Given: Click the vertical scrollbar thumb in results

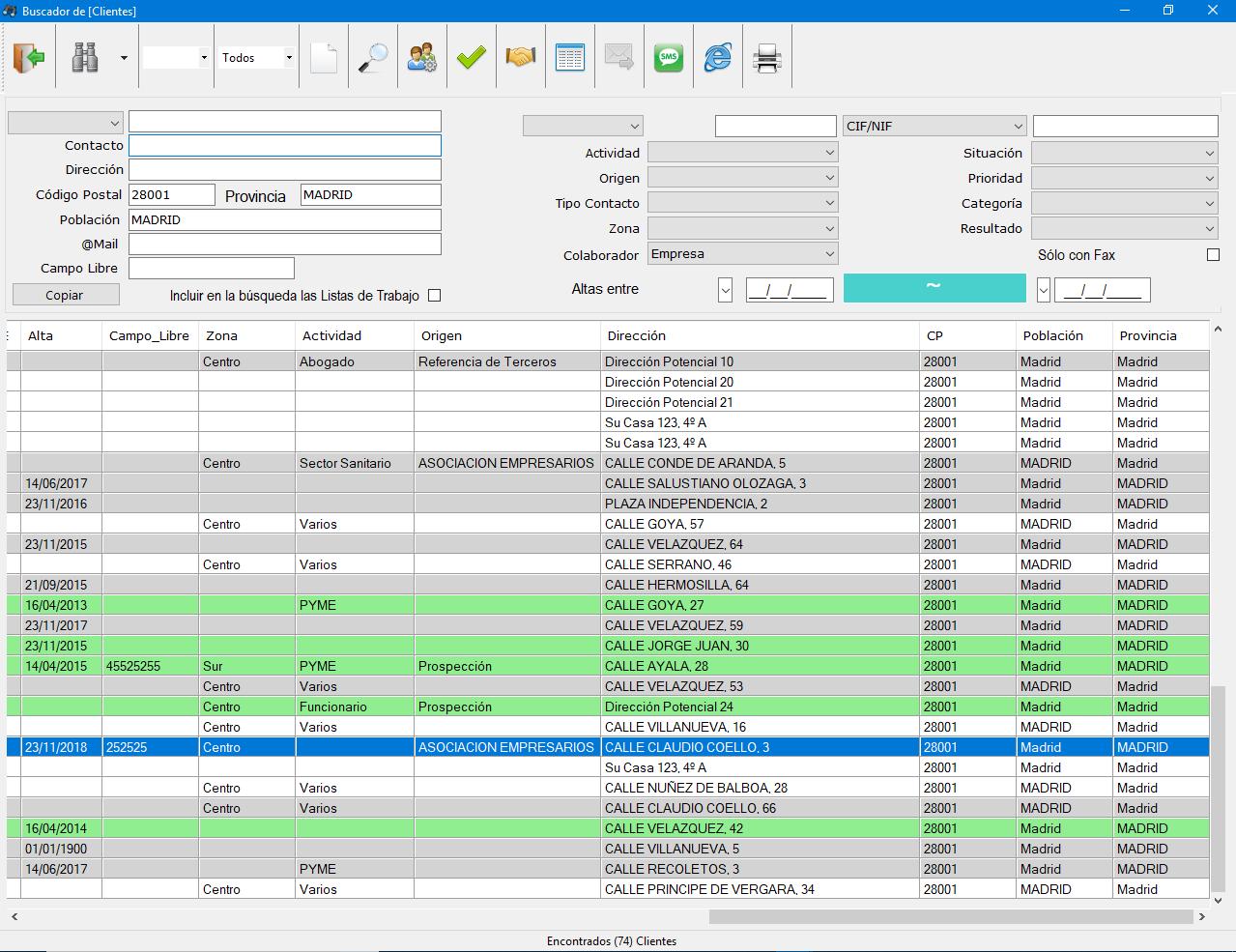Looking at the screenshot, I should (x=1218, y=788).
